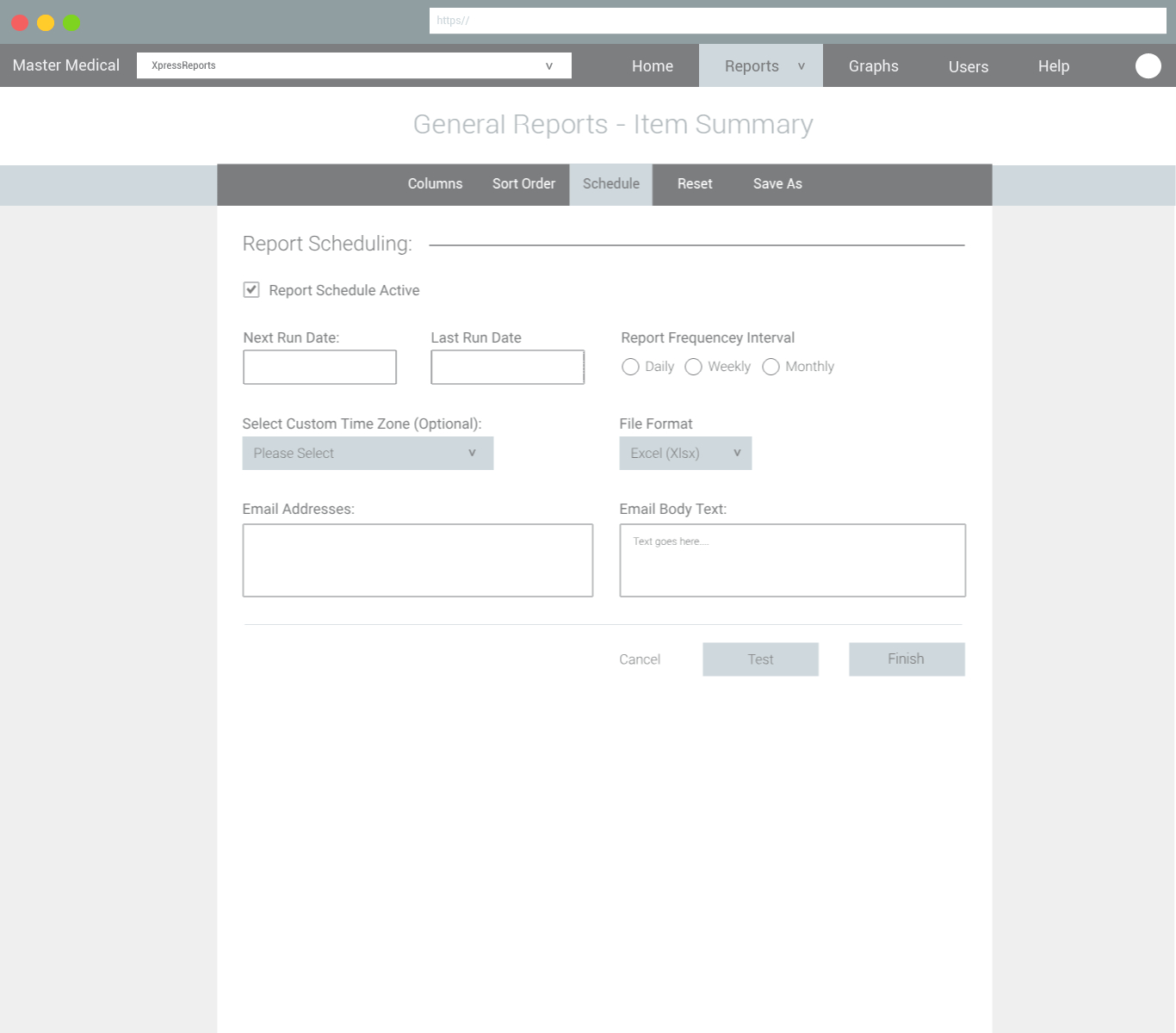Click Reset in the report toolbar
The width and height of the screenshot is (1176, 1033).
pos(695,183)
